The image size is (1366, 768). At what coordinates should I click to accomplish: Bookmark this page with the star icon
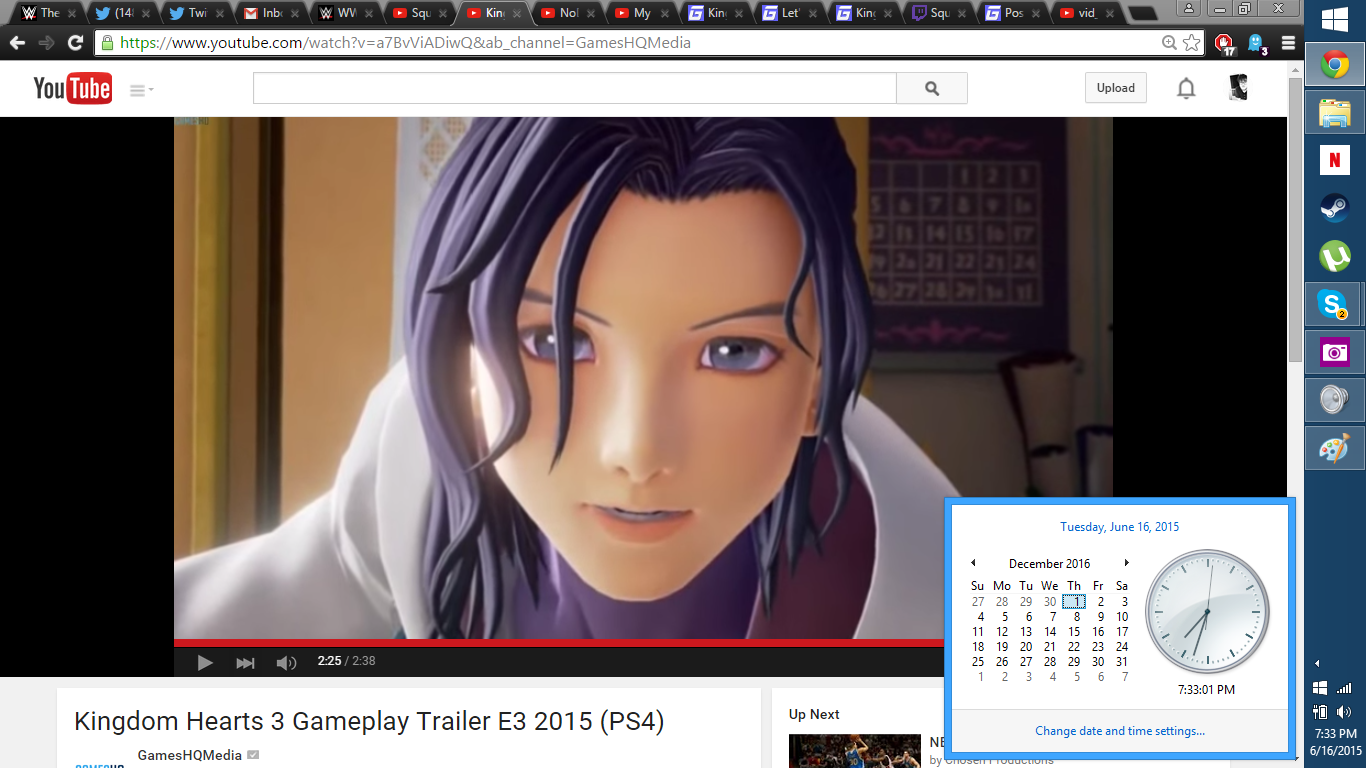[x=1191, y=43]
